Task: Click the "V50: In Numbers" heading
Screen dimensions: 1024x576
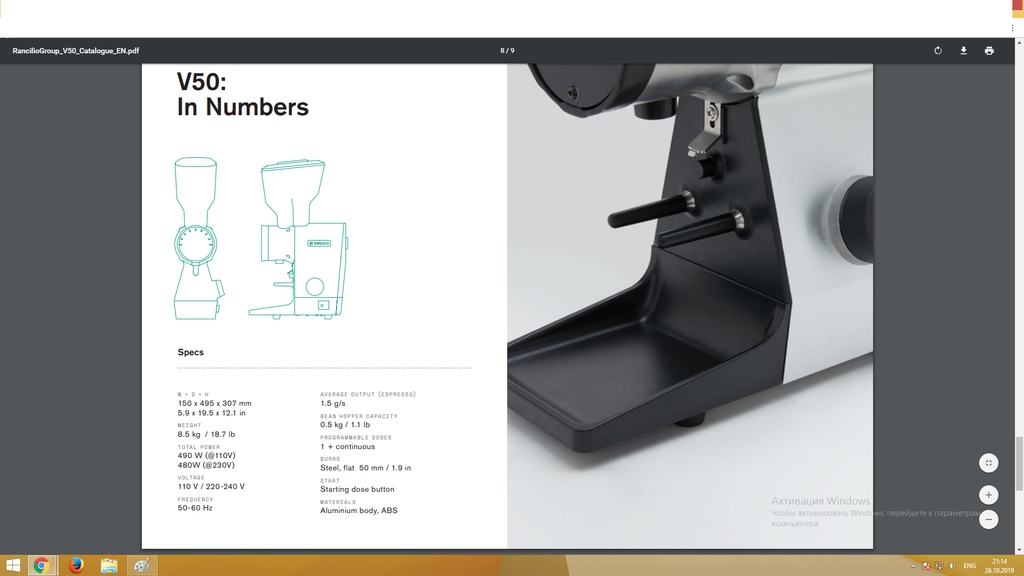Action: [242, 95]
